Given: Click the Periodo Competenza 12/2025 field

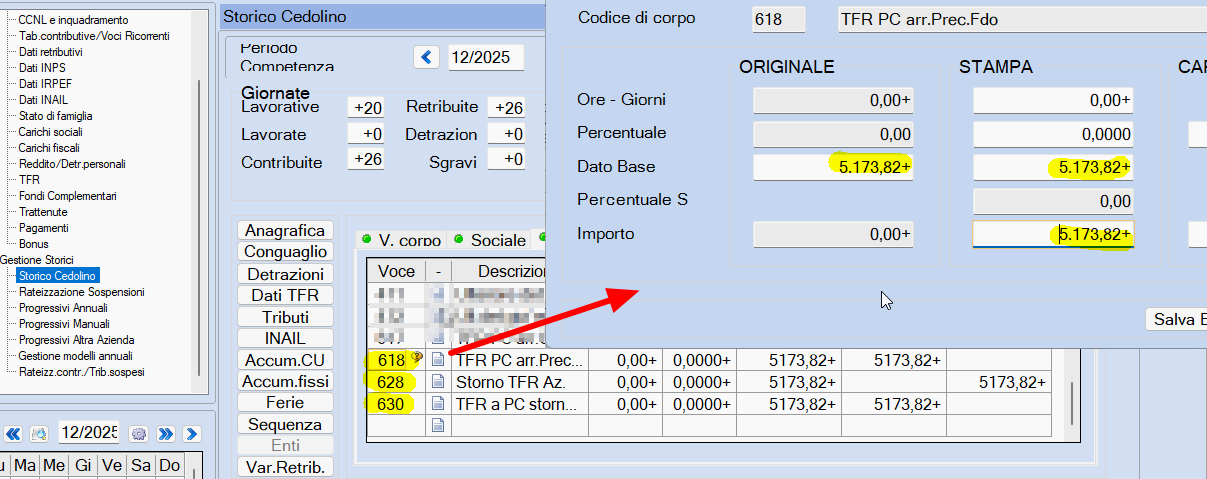Looking at the screenshot, I should pyautogui.click(x=486, y=58).
